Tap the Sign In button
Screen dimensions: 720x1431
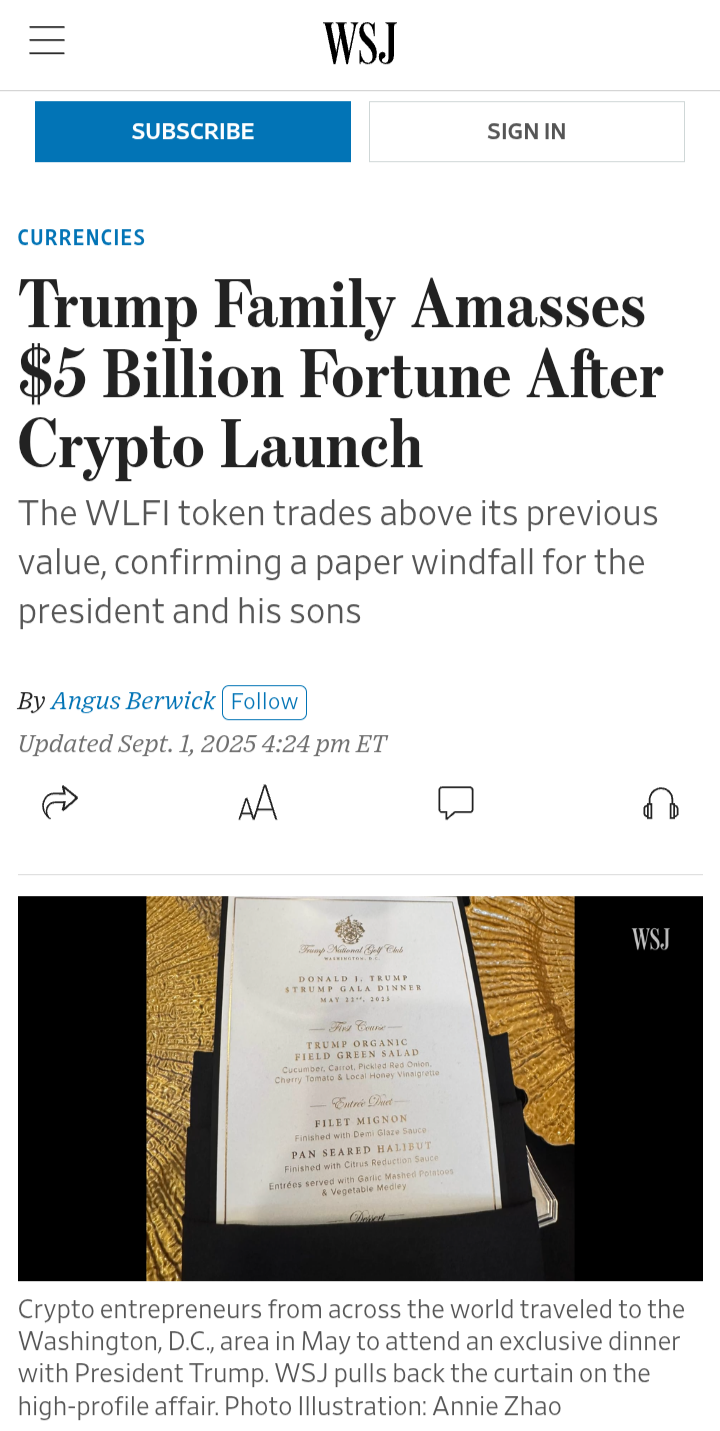coord(526,131)
